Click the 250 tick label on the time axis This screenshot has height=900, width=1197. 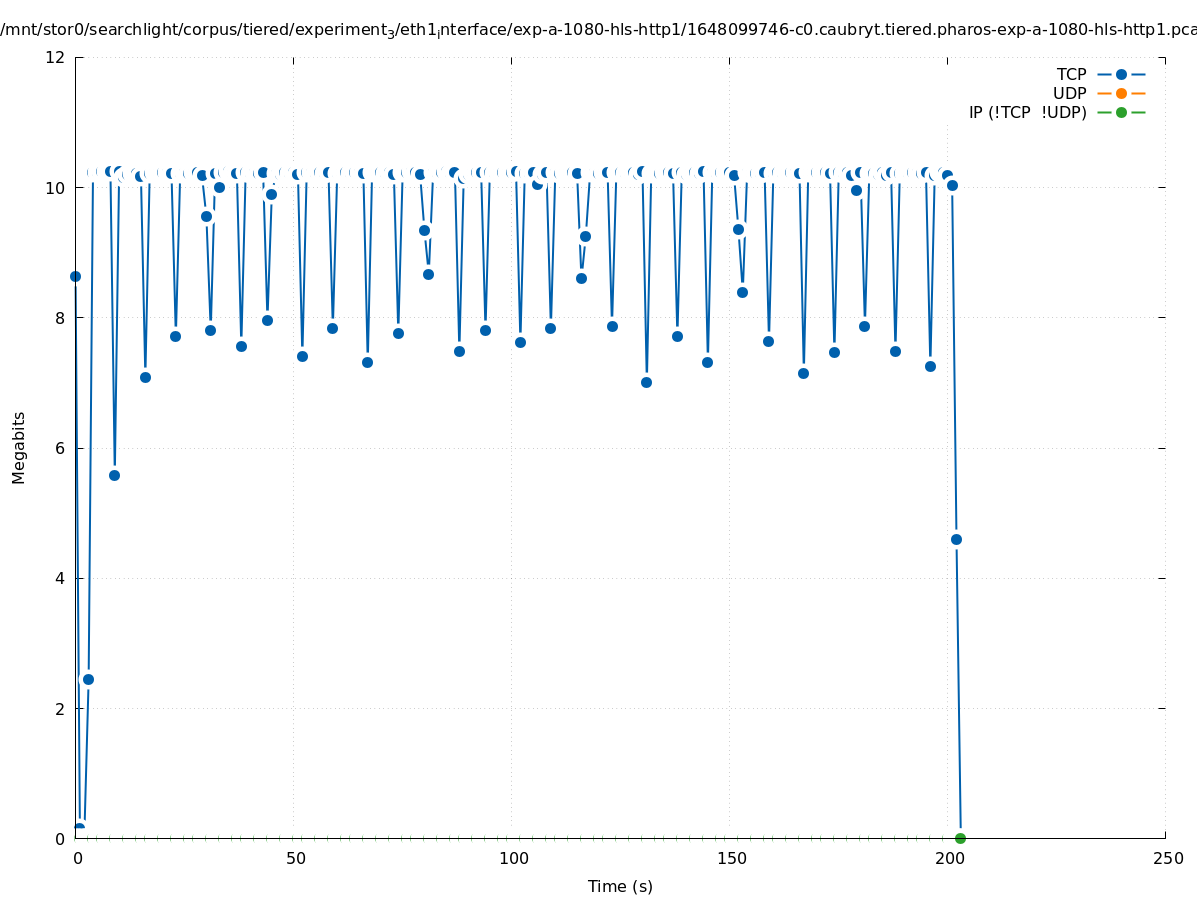pyautogui.click(x=1167, y=859)
